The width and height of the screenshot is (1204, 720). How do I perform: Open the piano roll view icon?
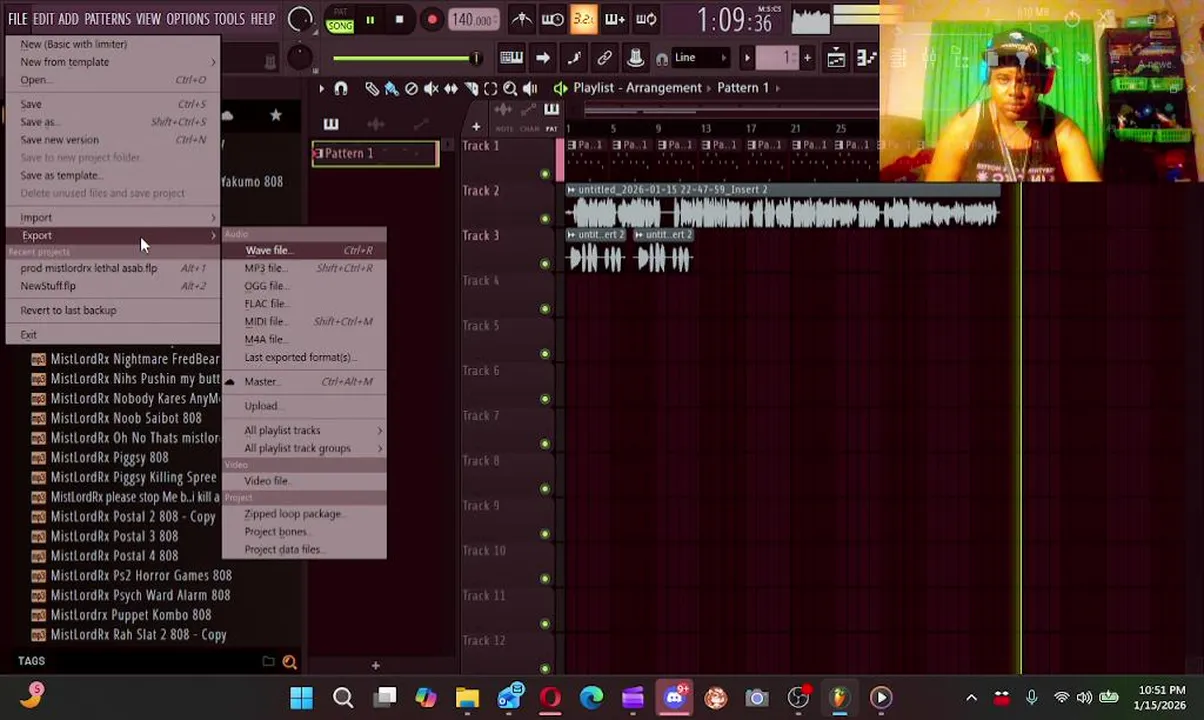click(x=866, y=57)
